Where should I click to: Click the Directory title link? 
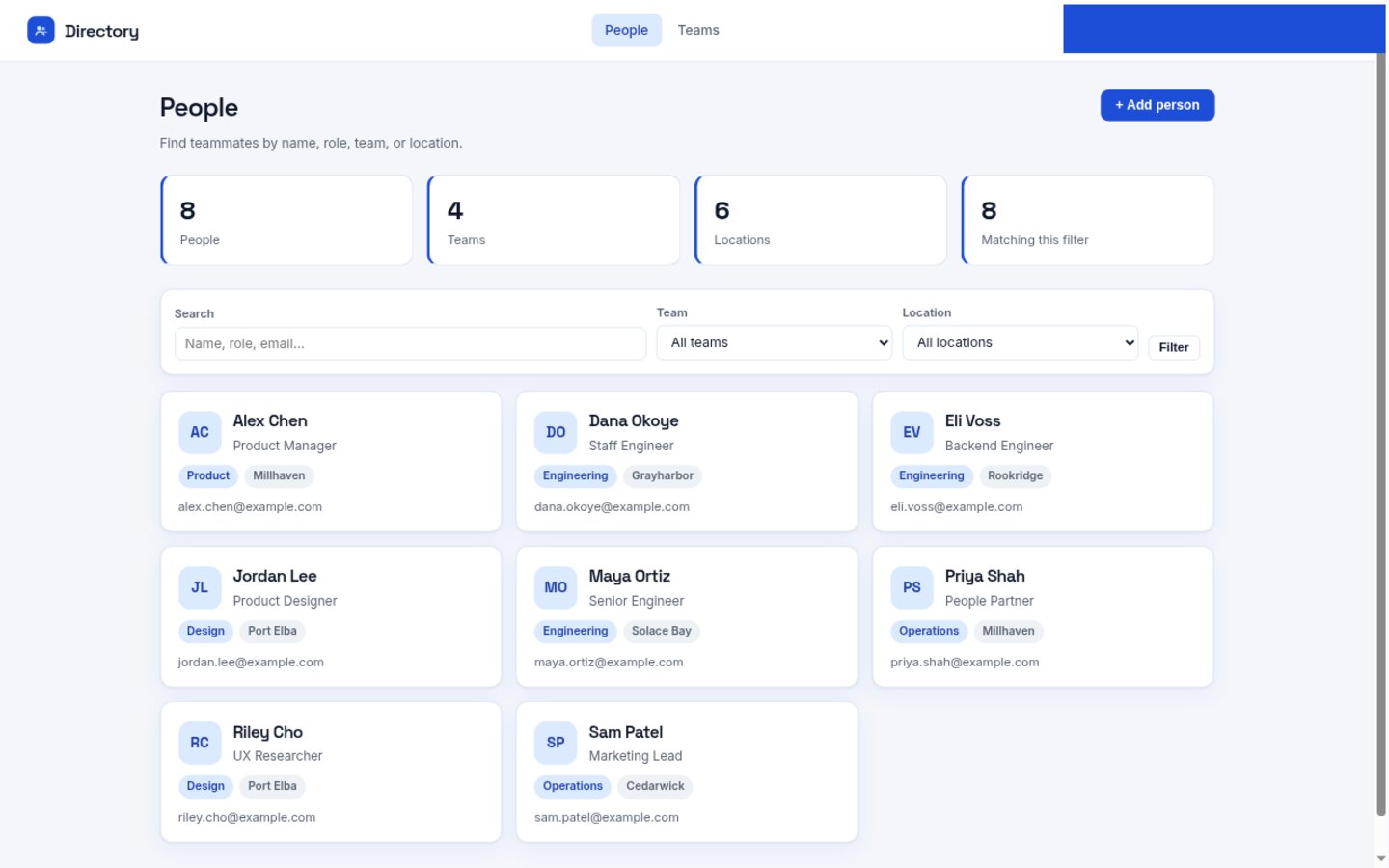(101, 31)
